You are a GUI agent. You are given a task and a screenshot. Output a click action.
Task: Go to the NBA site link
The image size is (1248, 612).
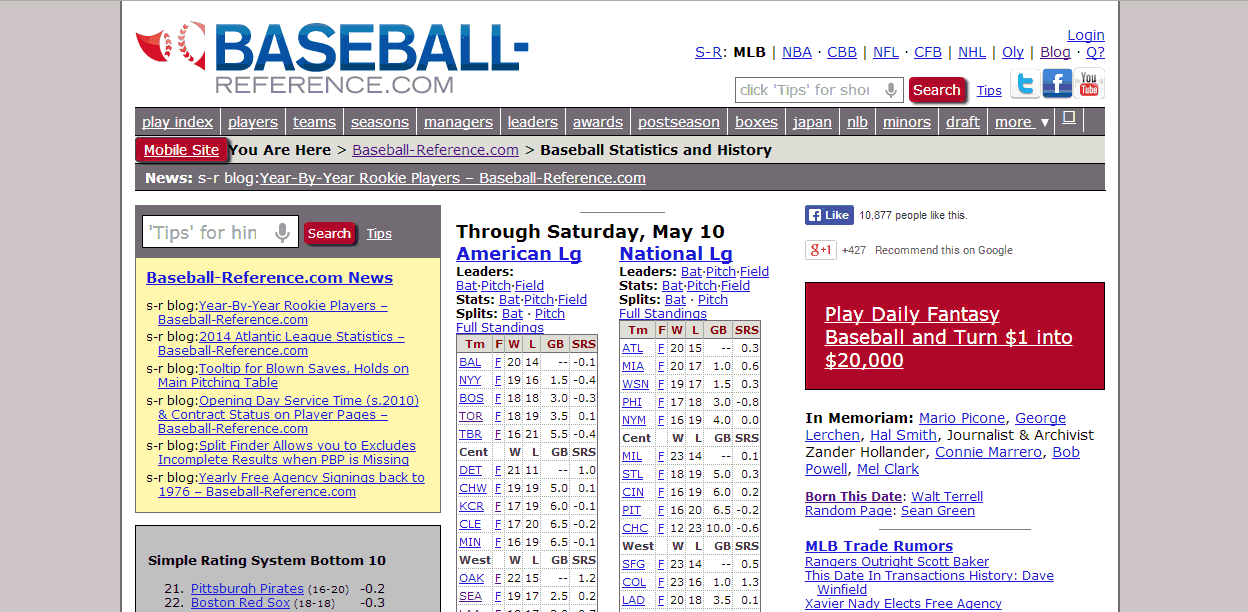click(796, 52)
